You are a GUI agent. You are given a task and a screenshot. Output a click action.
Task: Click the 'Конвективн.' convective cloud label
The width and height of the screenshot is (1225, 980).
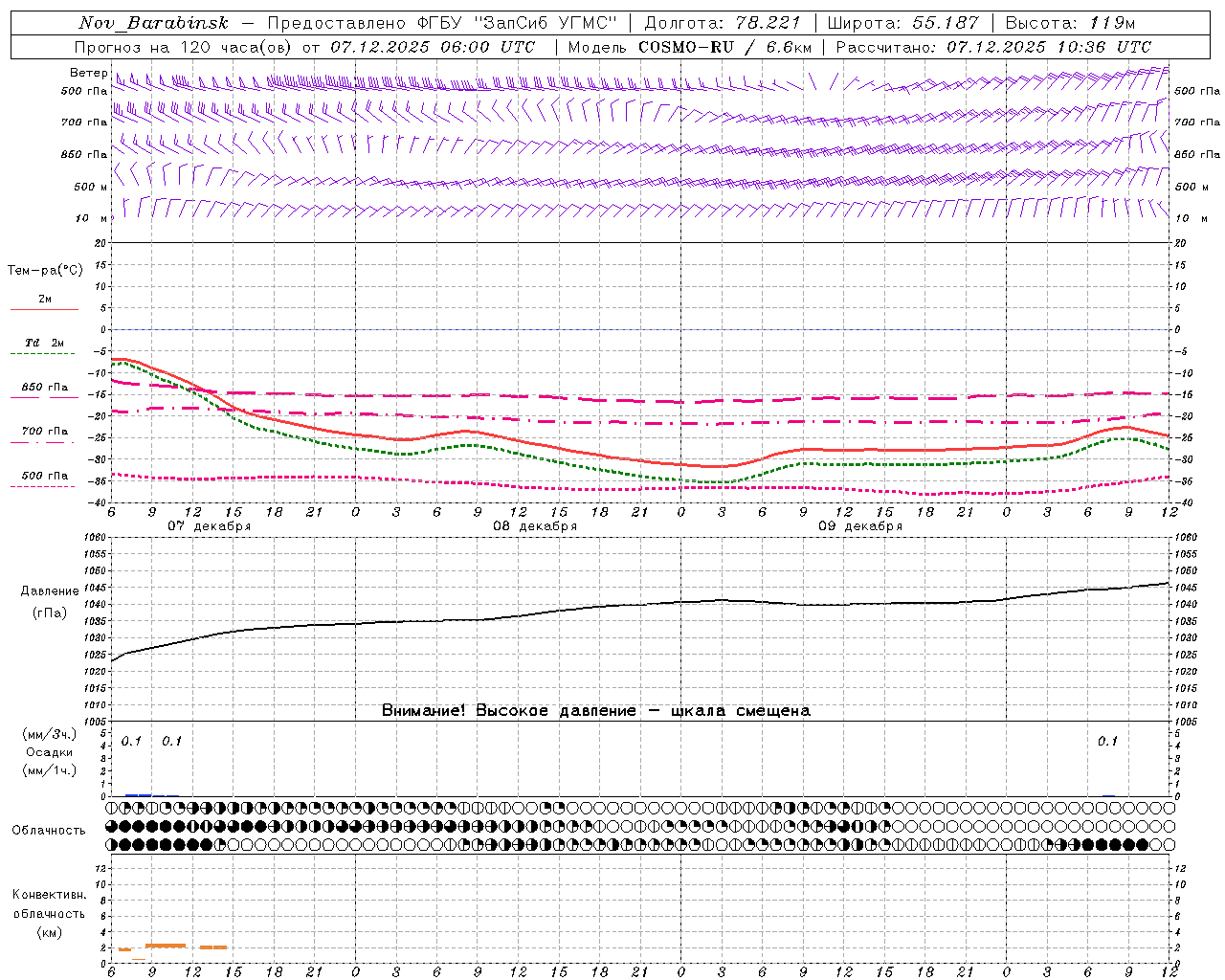point(49,895)
